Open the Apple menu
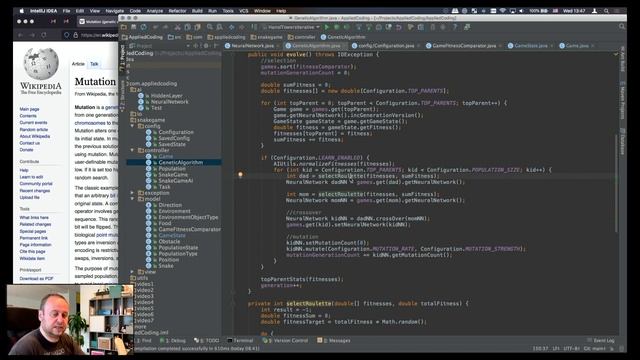This screenshot has height=360, width=640. click(21, 11)
